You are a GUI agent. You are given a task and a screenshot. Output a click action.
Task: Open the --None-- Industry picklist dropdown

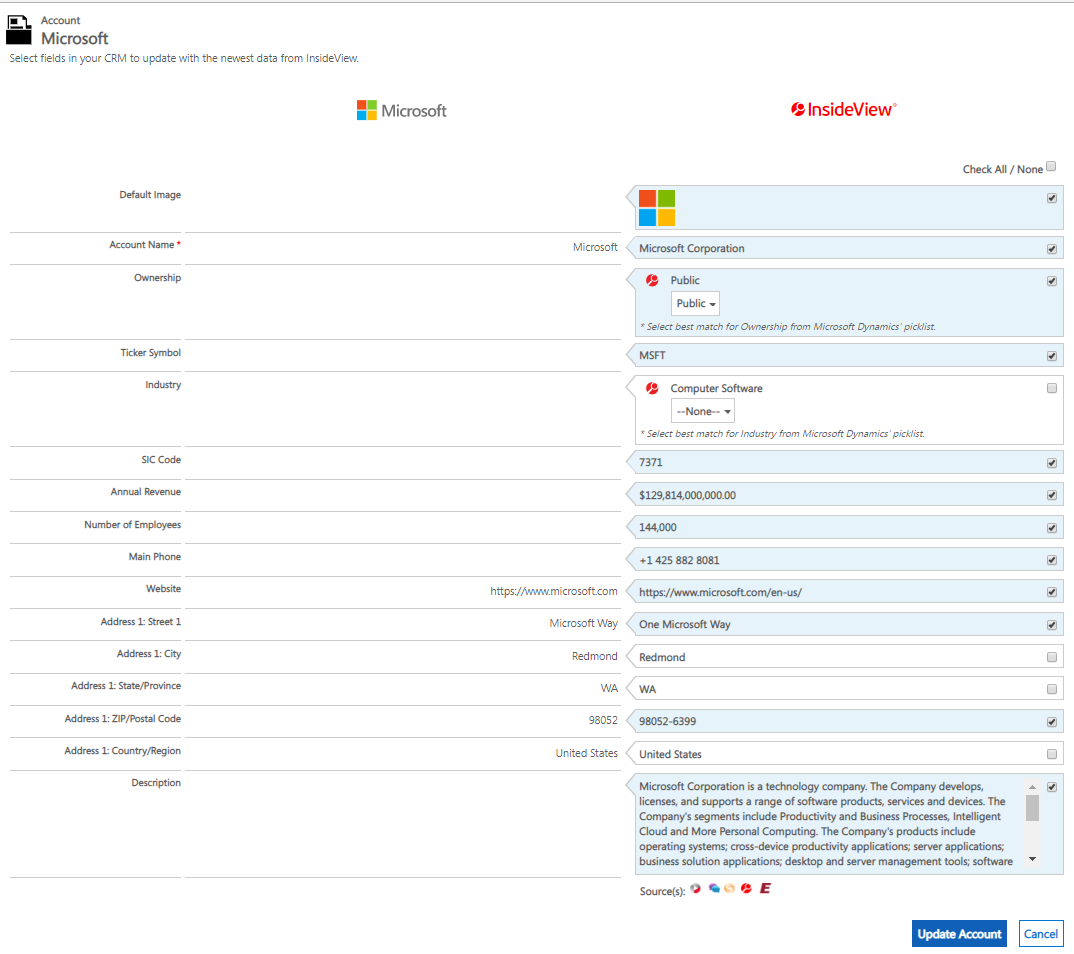702,410
